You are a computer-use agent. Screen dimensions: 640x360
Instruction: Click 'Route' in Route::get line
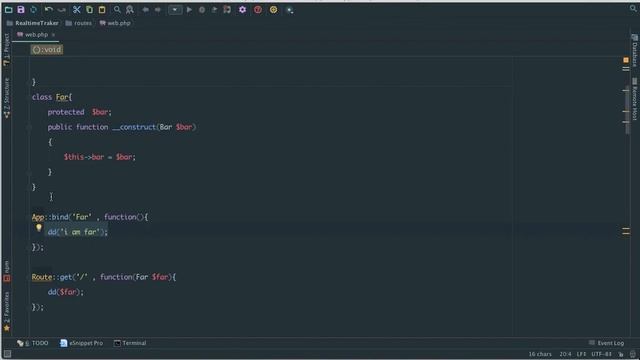pos(42,277)
